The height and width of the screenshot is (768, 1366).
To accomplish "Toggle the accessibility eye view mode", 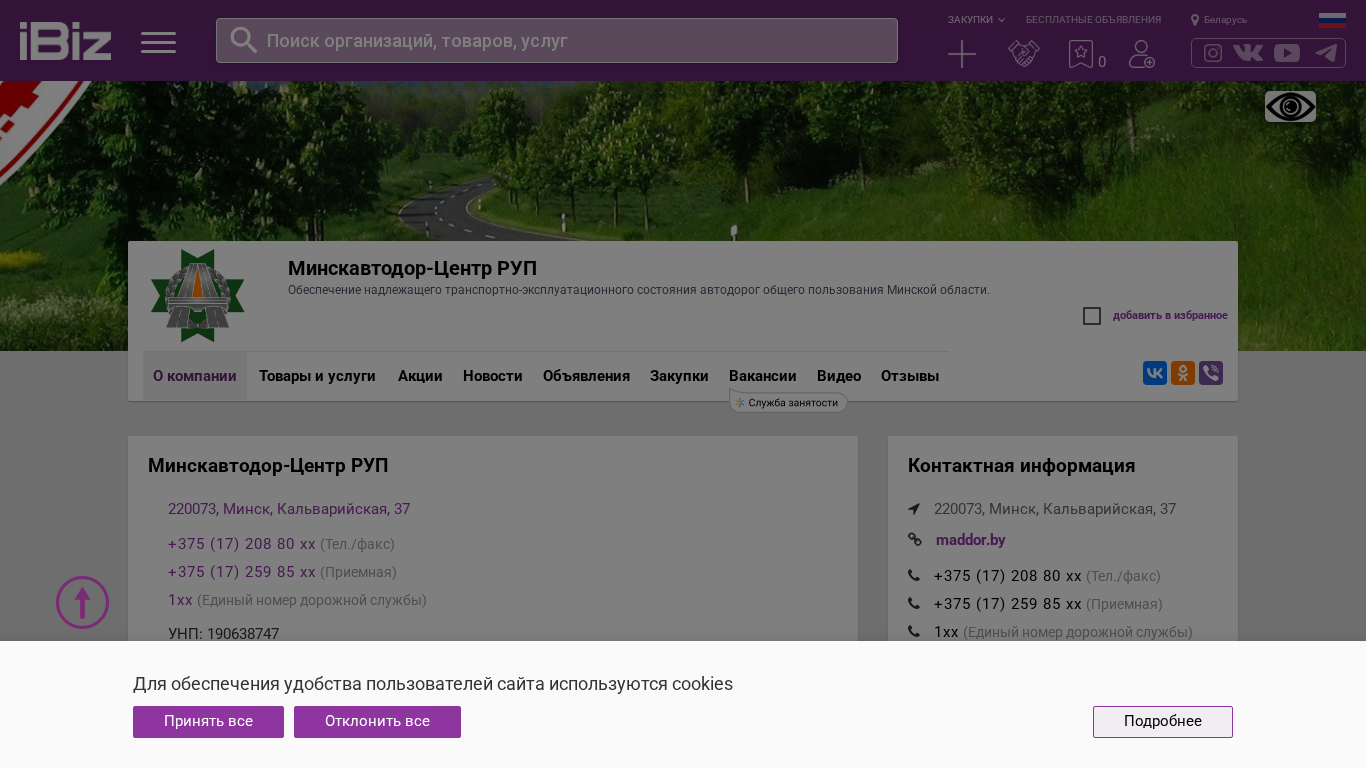I will pos(1290,107).
